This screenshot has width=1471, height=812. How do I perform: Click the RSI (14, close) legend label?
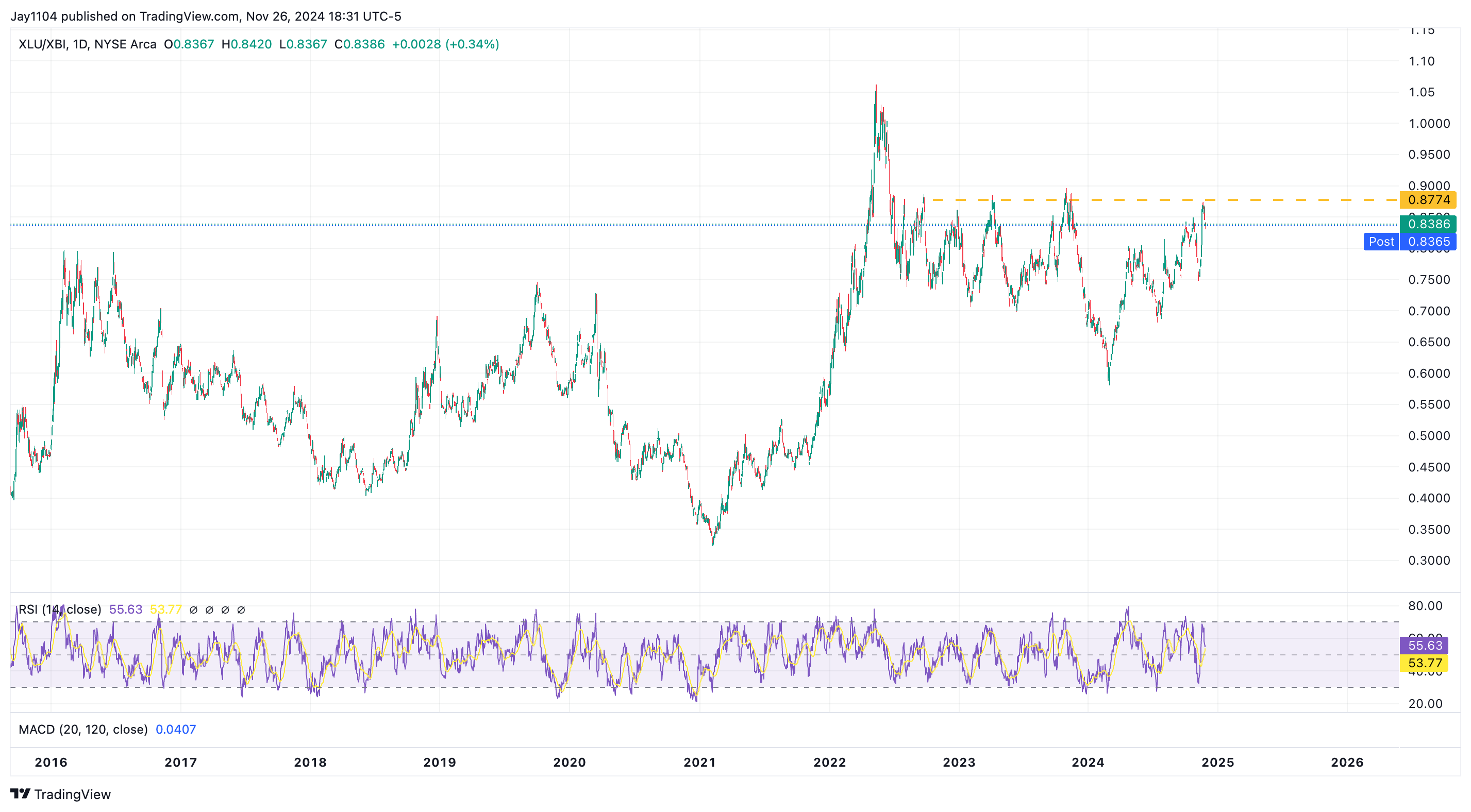pos(60,610)
